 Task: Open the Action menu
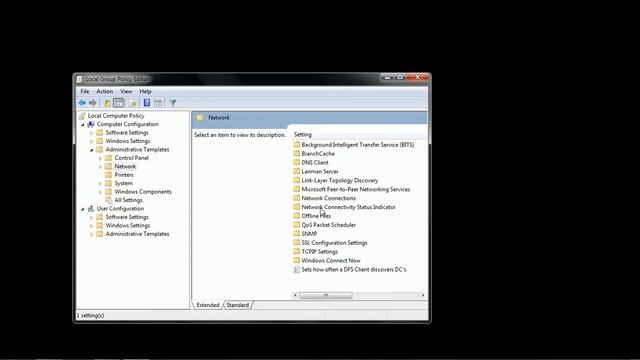pyautogui.click(x=104, y=91)
